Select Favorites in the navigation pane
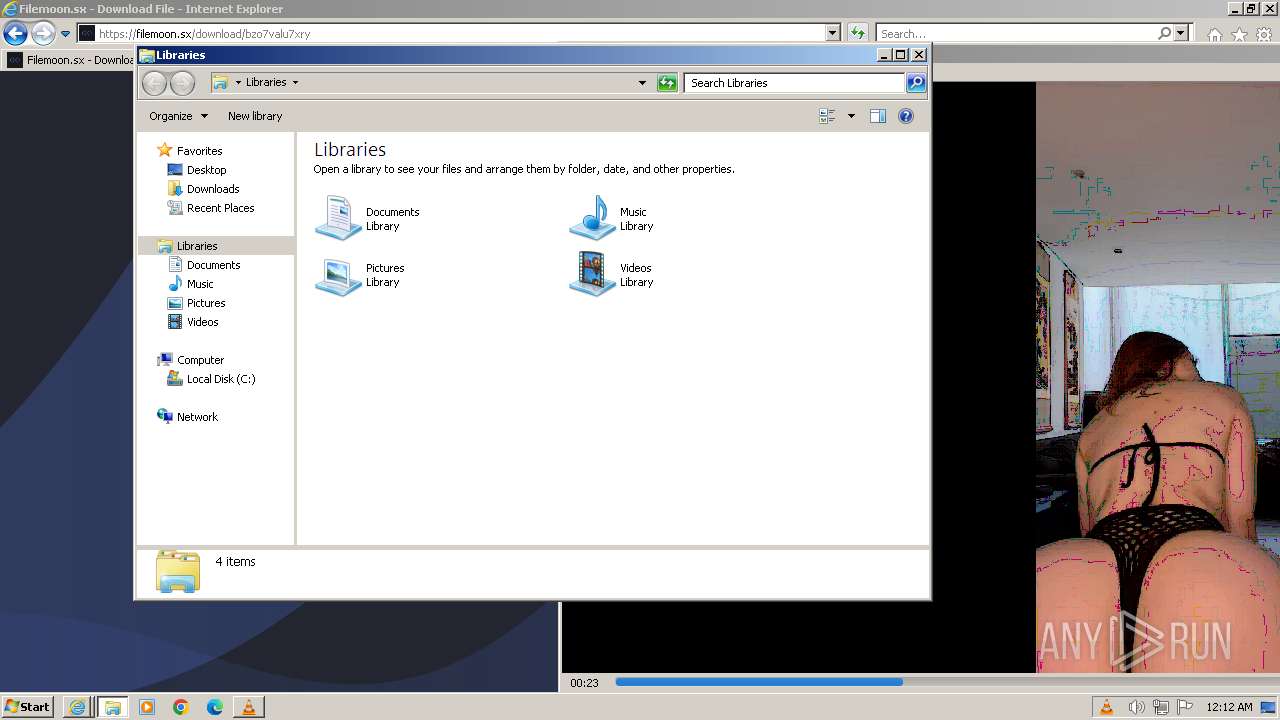This screenshot has width=1280, height=720. click(x=199, y=151)
